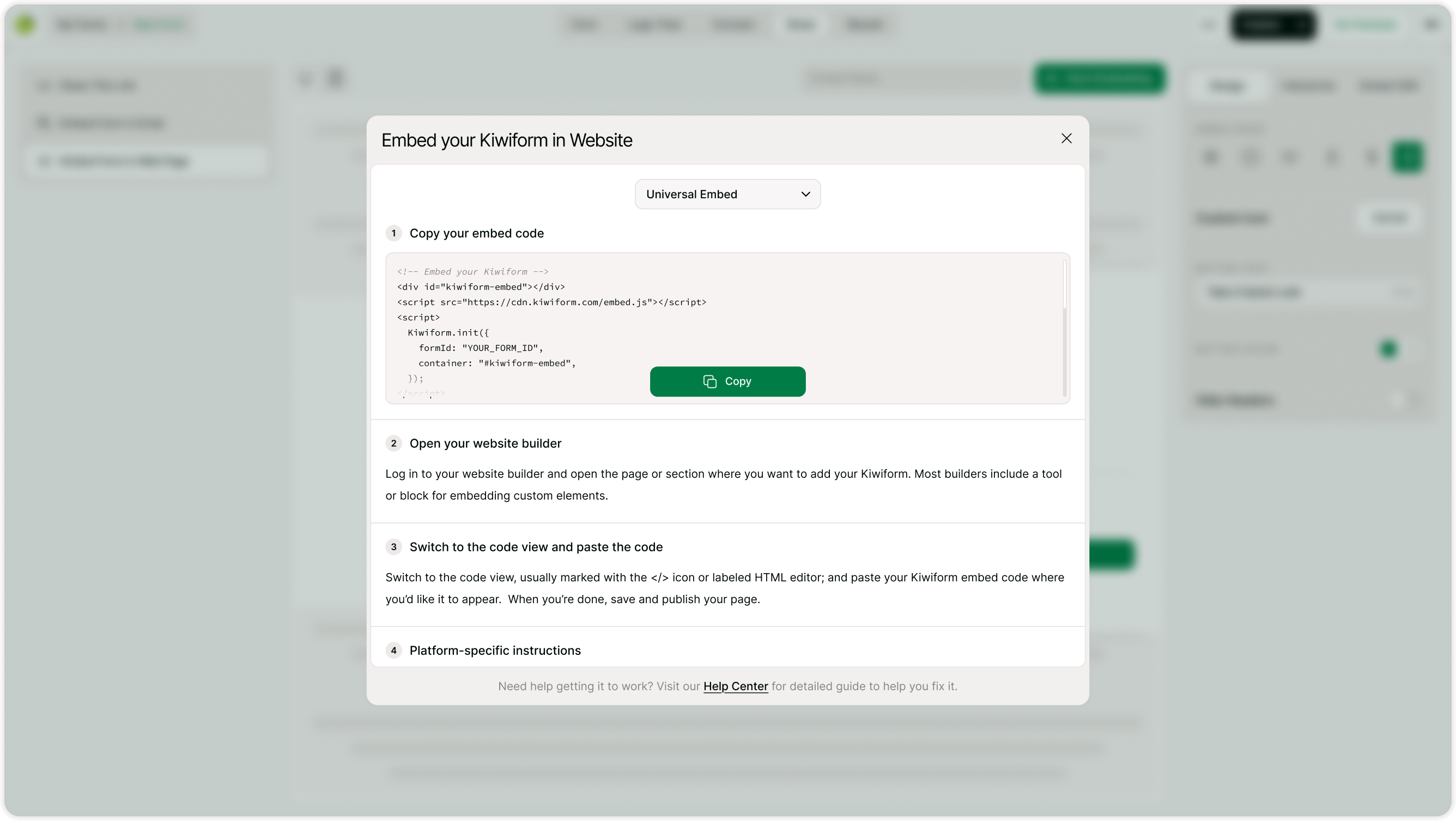Click the step 1 number badge

point(393,233)
